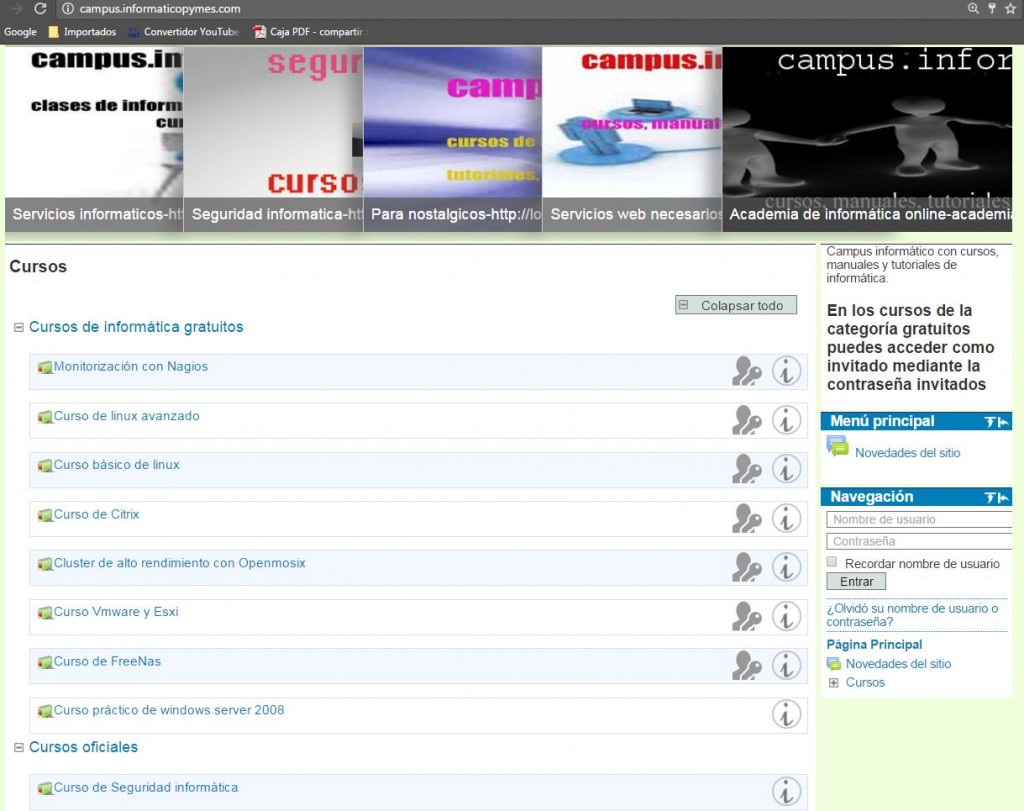Open the Servicios informaticos banner thumbnail
This screenshot has height=811, width=1024.
click(x=94, y=139)
